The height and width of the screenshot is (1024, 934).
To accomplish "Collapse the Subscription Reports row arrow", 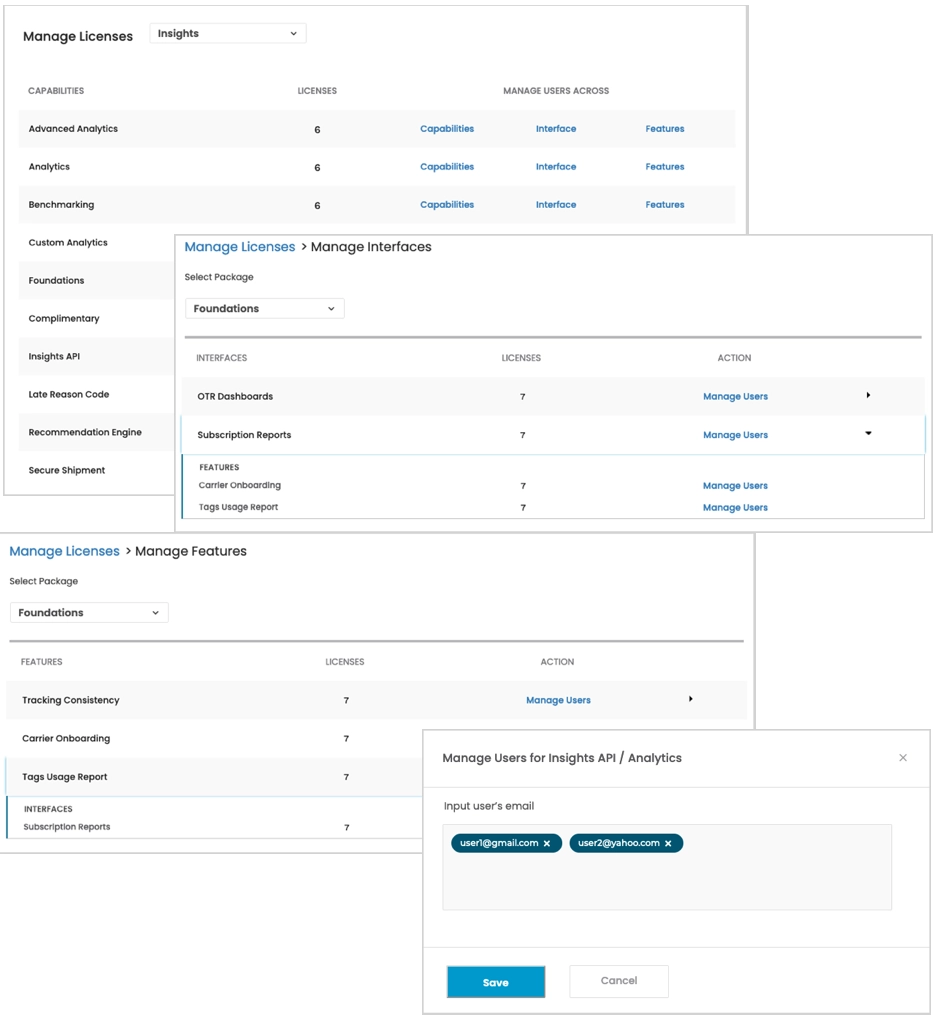I will (868, 434).
